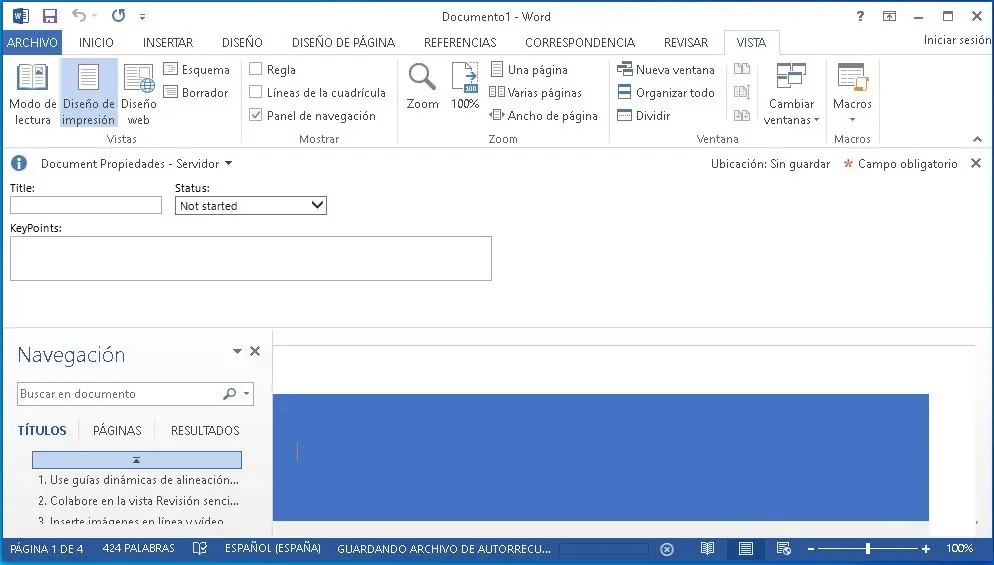Click the proofing errors book icon
This screenshot has width=994, height=565.
200,549
